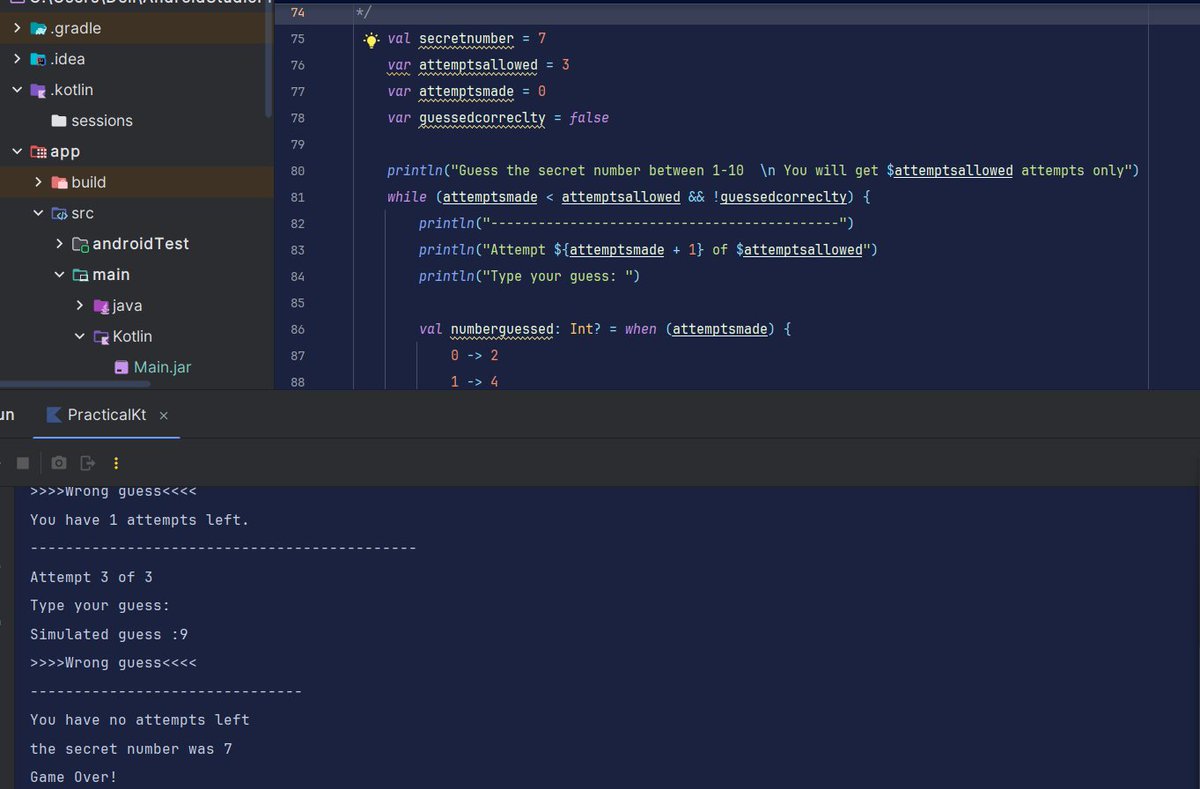
Task: Click the yellow lightbulb intention icon on line 75
Action: (370, 38)
